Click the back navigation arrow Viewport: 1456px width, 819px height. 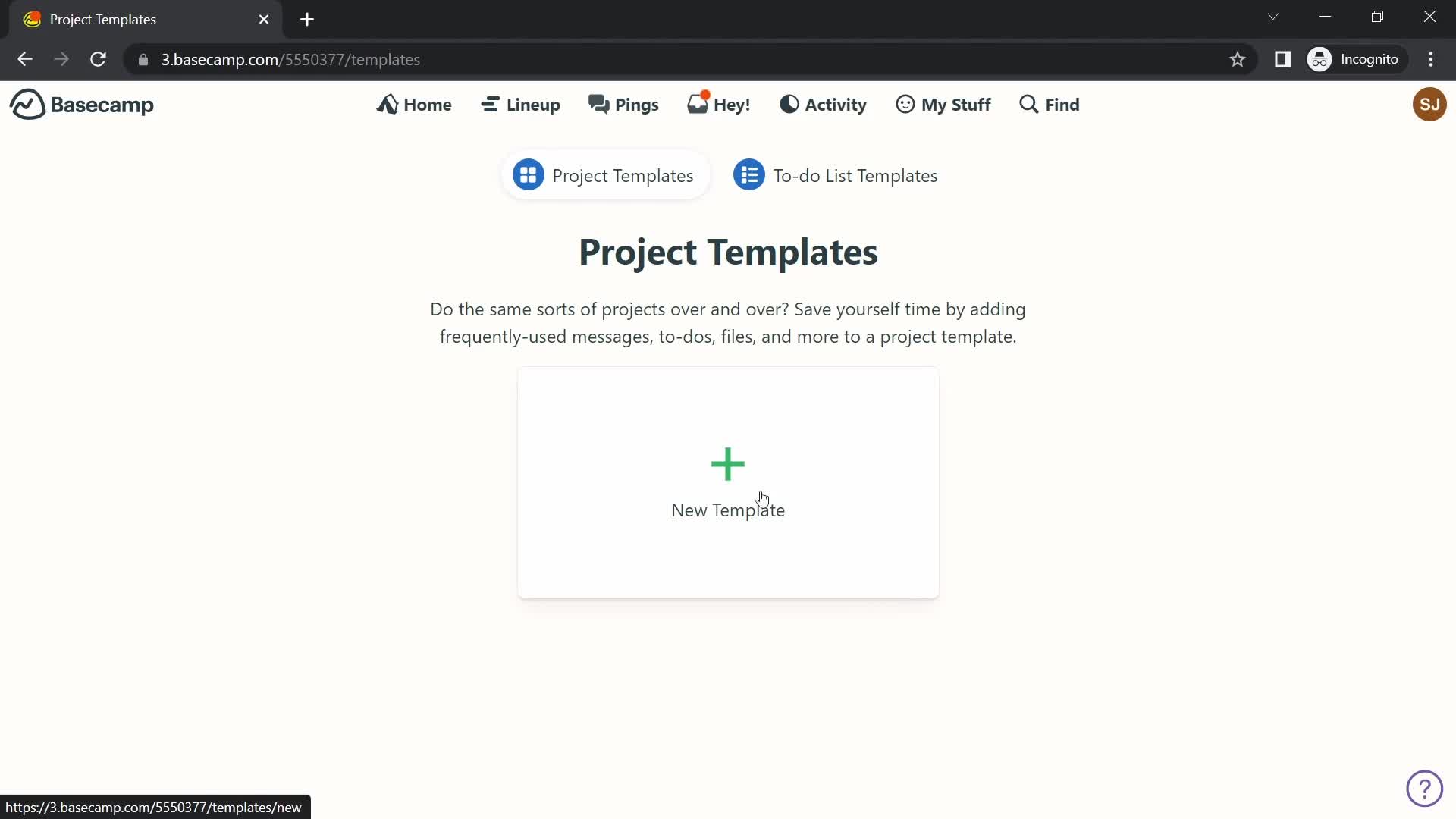[25, 59]
